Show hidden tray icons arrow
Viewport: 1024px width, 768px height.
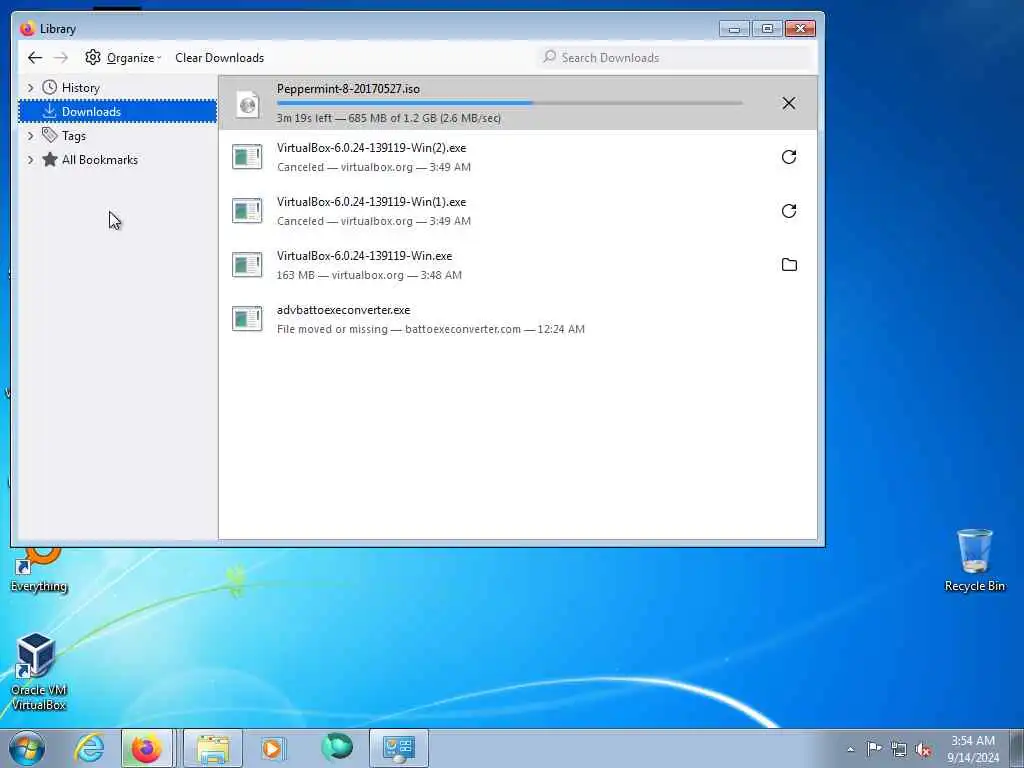point(850,749)
